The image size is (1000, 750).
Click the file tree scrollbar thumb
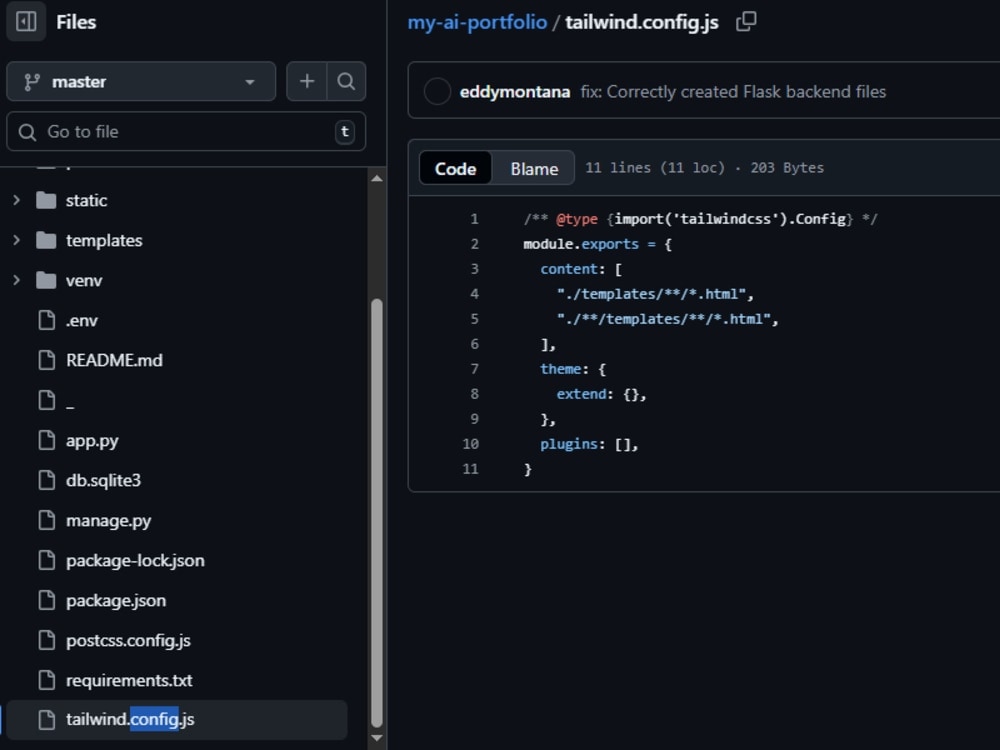377,513
